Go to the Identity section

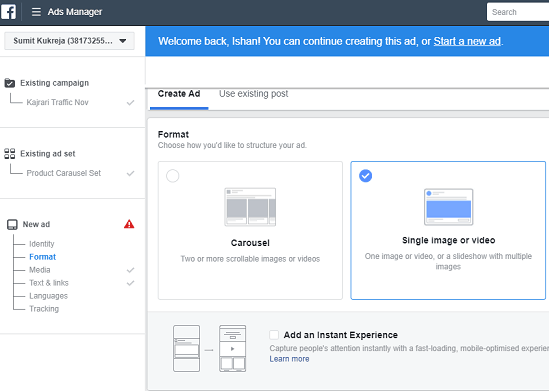click(42, 244)
